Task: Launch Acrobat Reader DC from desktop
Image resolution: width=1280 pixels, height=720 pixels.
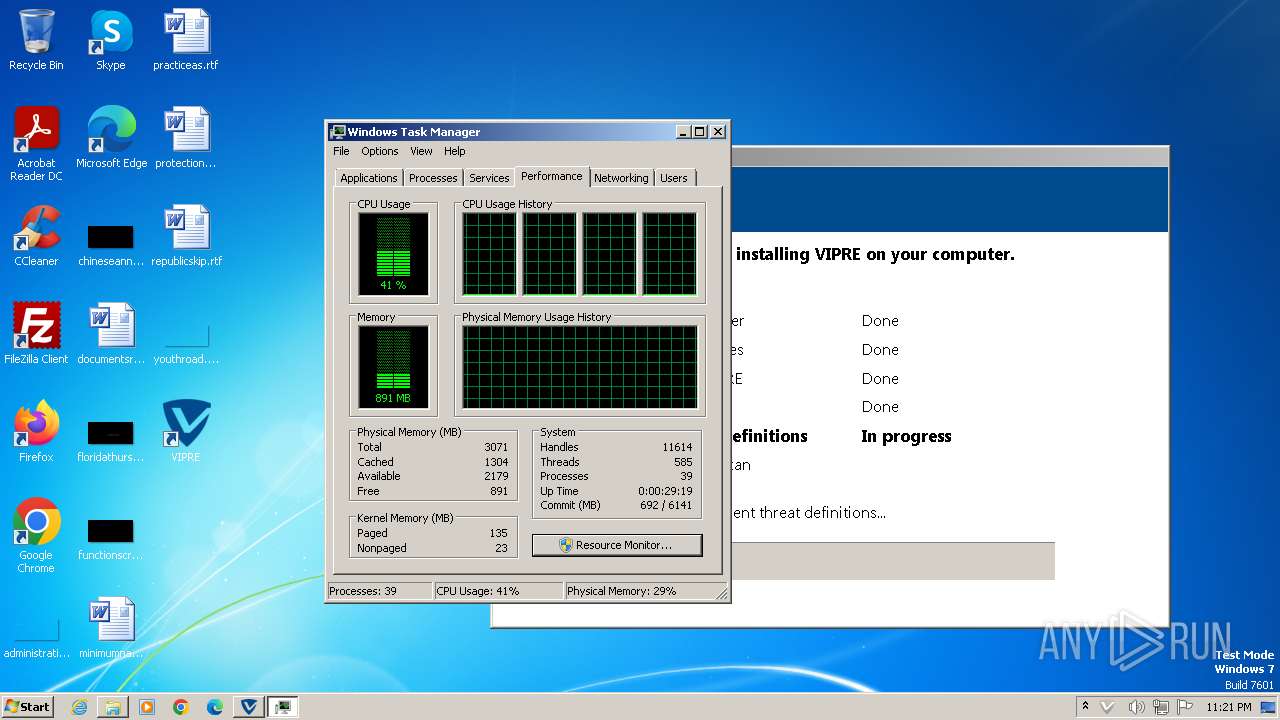Action: pos(36,143)
